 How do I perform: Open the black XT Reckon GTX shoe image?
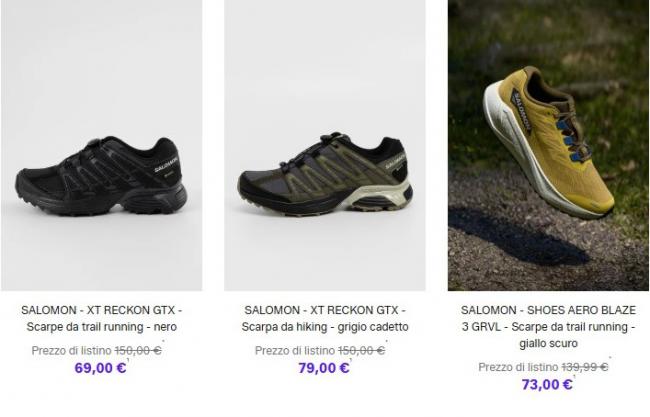pos(102,145)
